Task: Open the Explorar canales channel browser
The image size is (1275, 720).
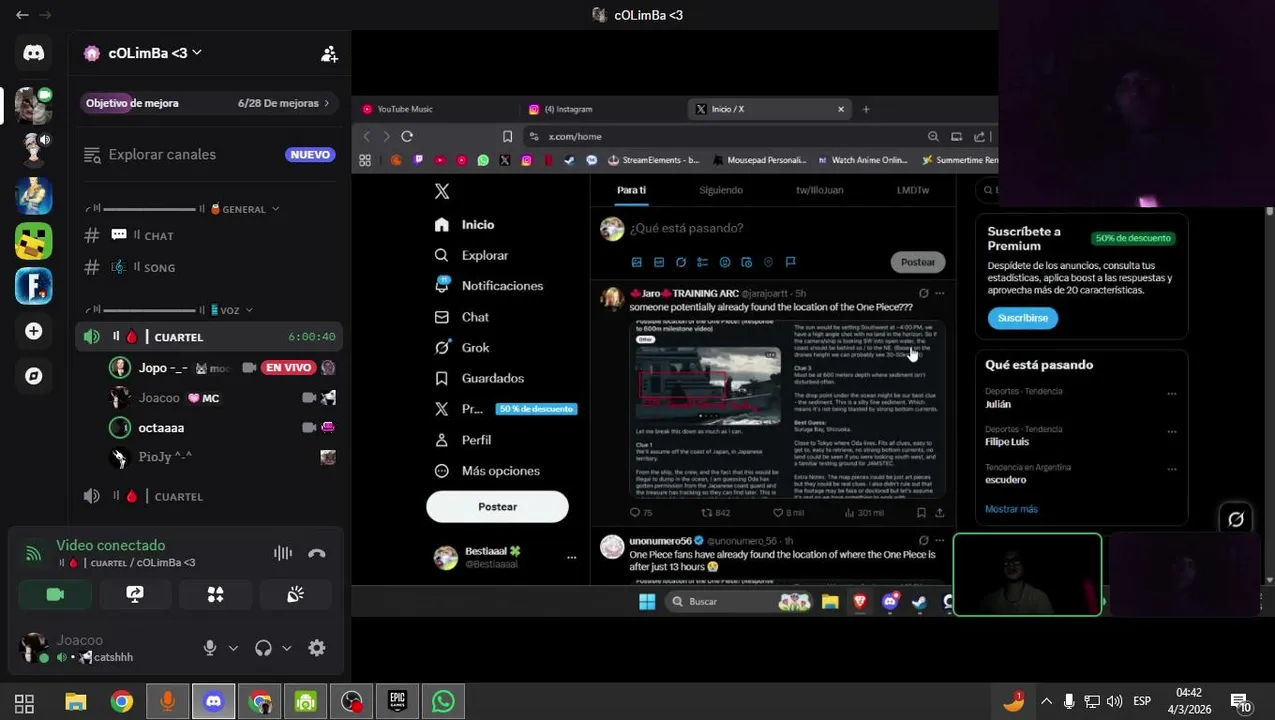Action: tap(210, 154)
